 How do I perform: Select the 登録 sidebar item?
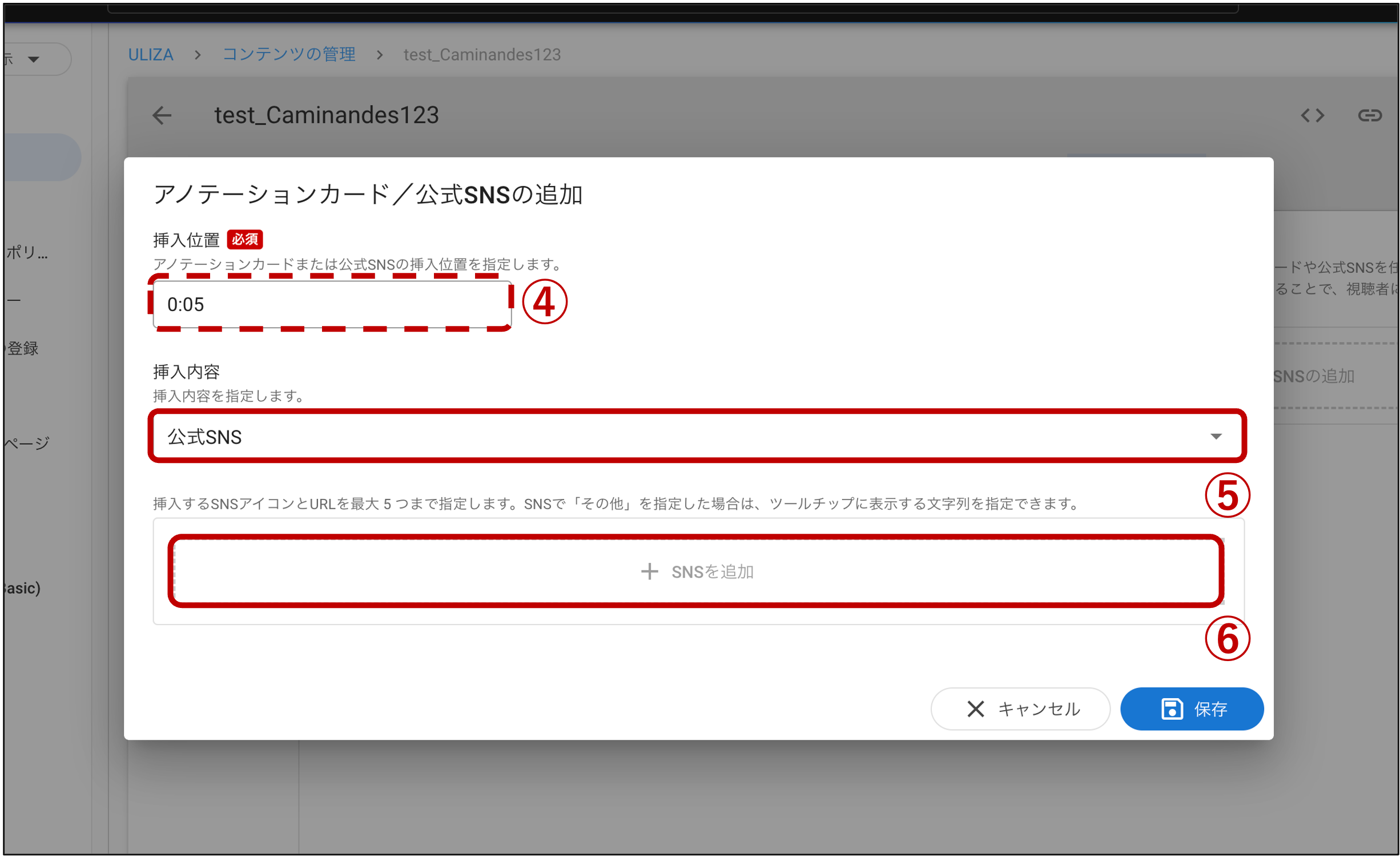click(23, 348)
